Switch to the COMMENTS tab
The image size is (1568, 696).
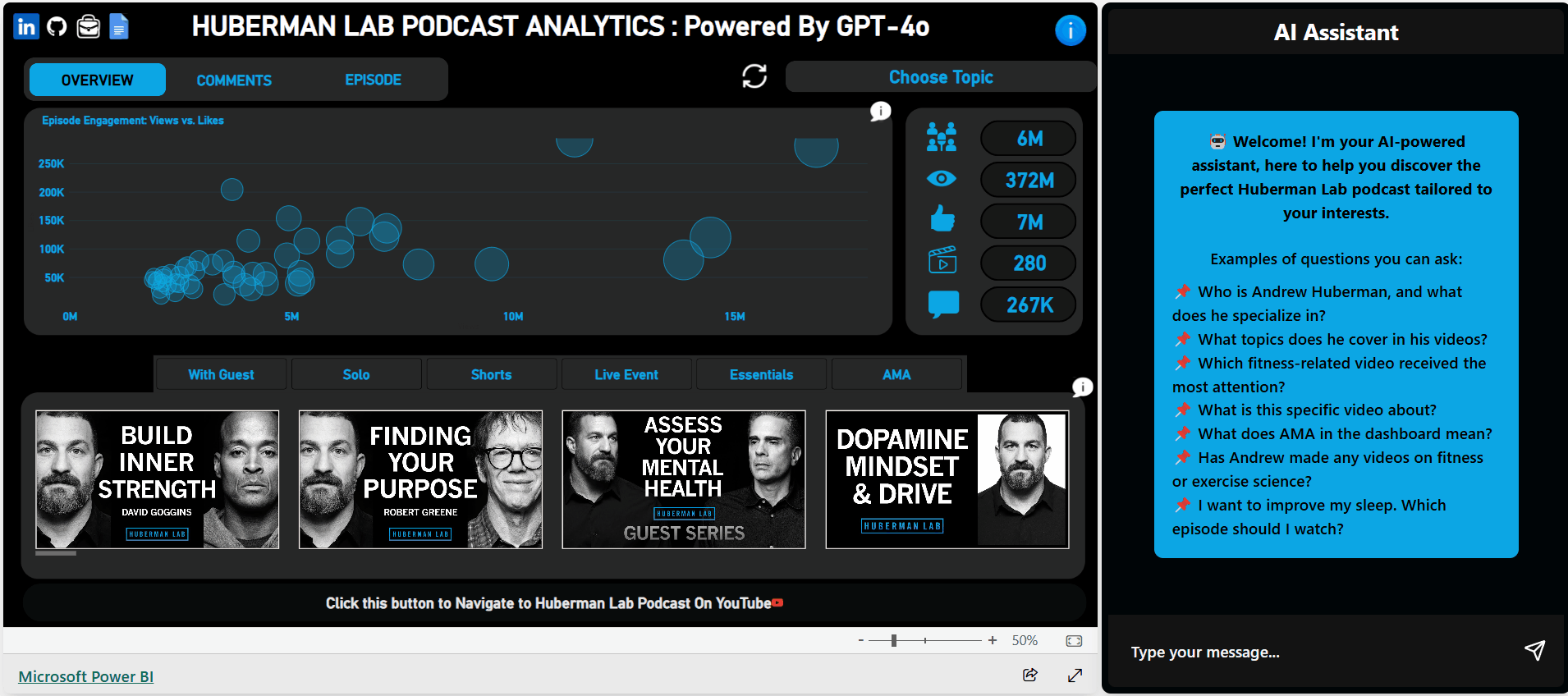(x=234, y=80)
